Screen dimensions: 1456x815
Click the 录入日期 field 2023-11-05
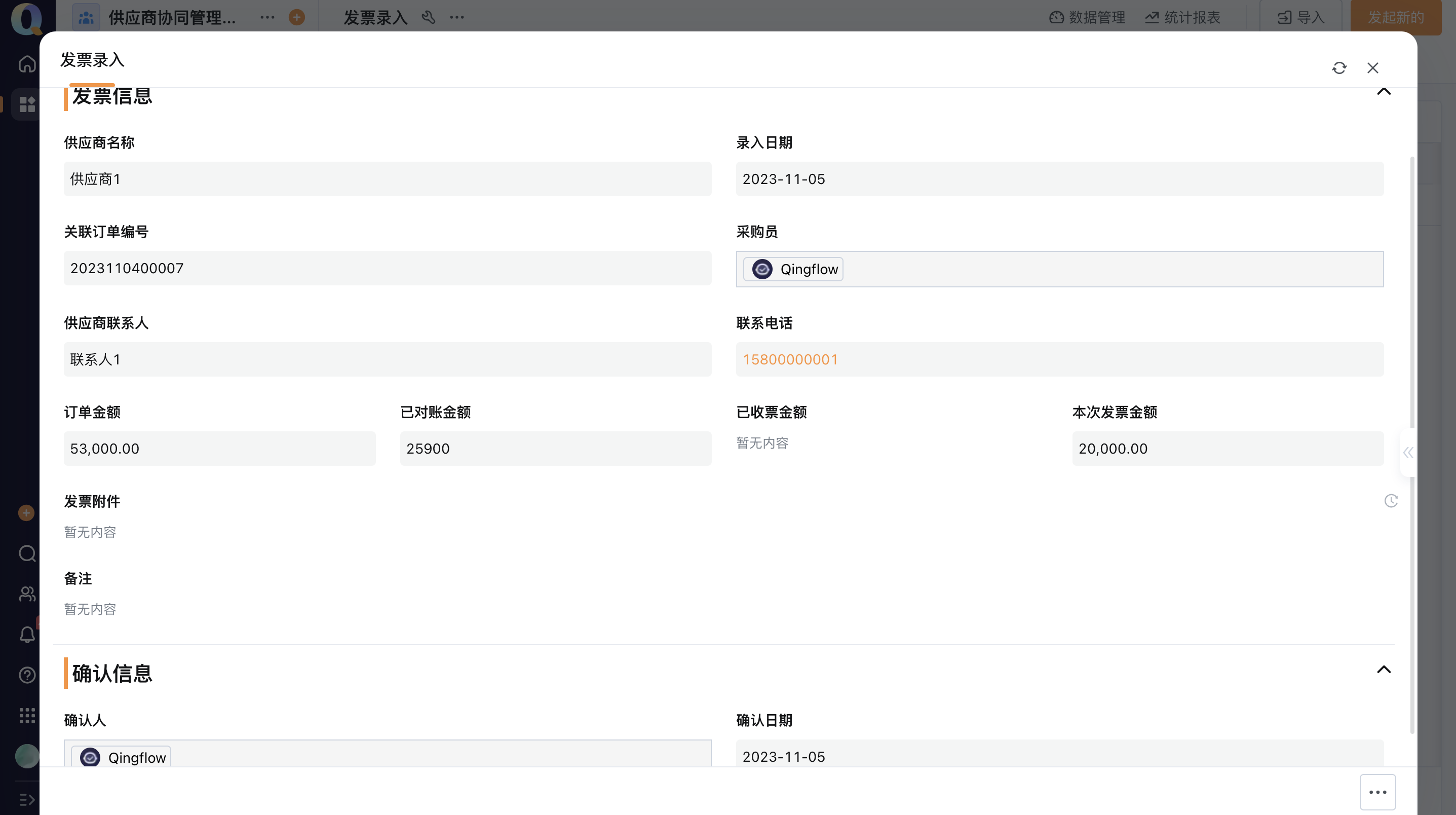pos(1060,179)
